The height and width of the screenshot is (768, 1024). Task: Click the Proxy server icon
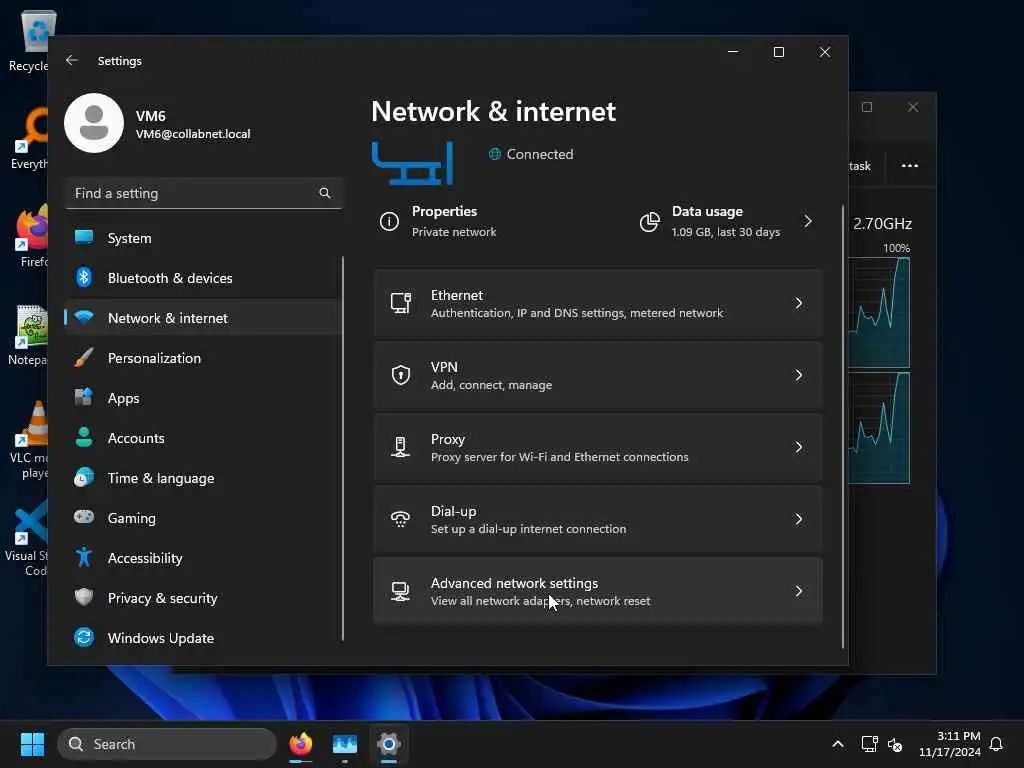tap(400, 447)
